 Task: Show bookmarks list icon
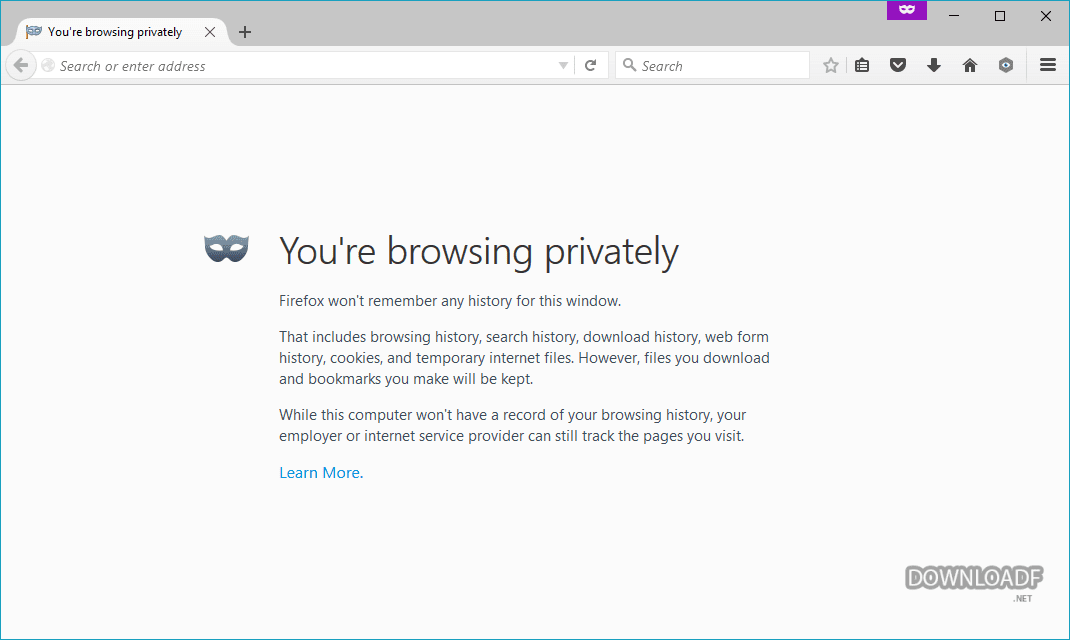point(862,66)
